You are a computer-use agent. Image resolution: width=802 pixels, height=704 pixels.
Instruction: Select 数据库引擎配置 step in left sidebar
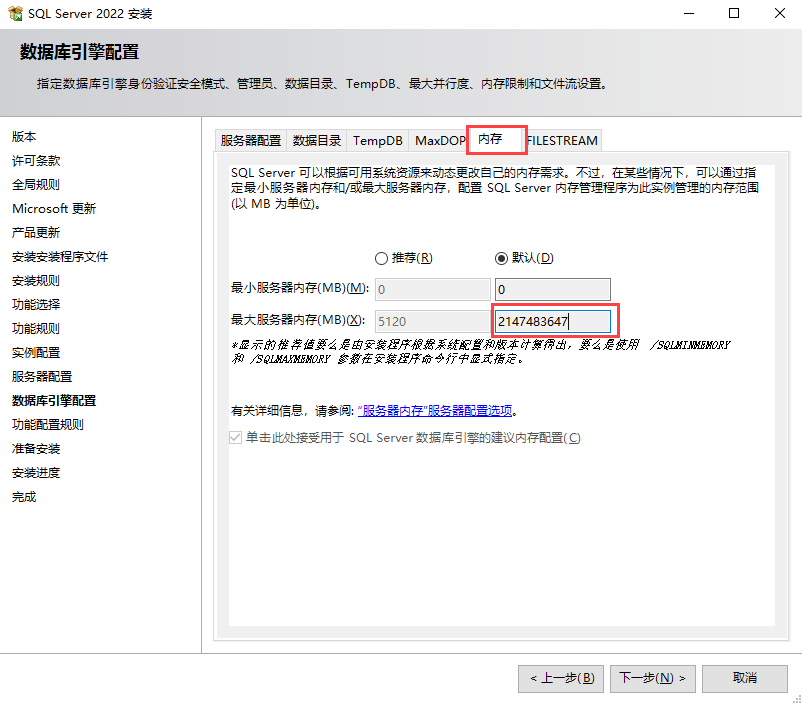coord(54,401)
